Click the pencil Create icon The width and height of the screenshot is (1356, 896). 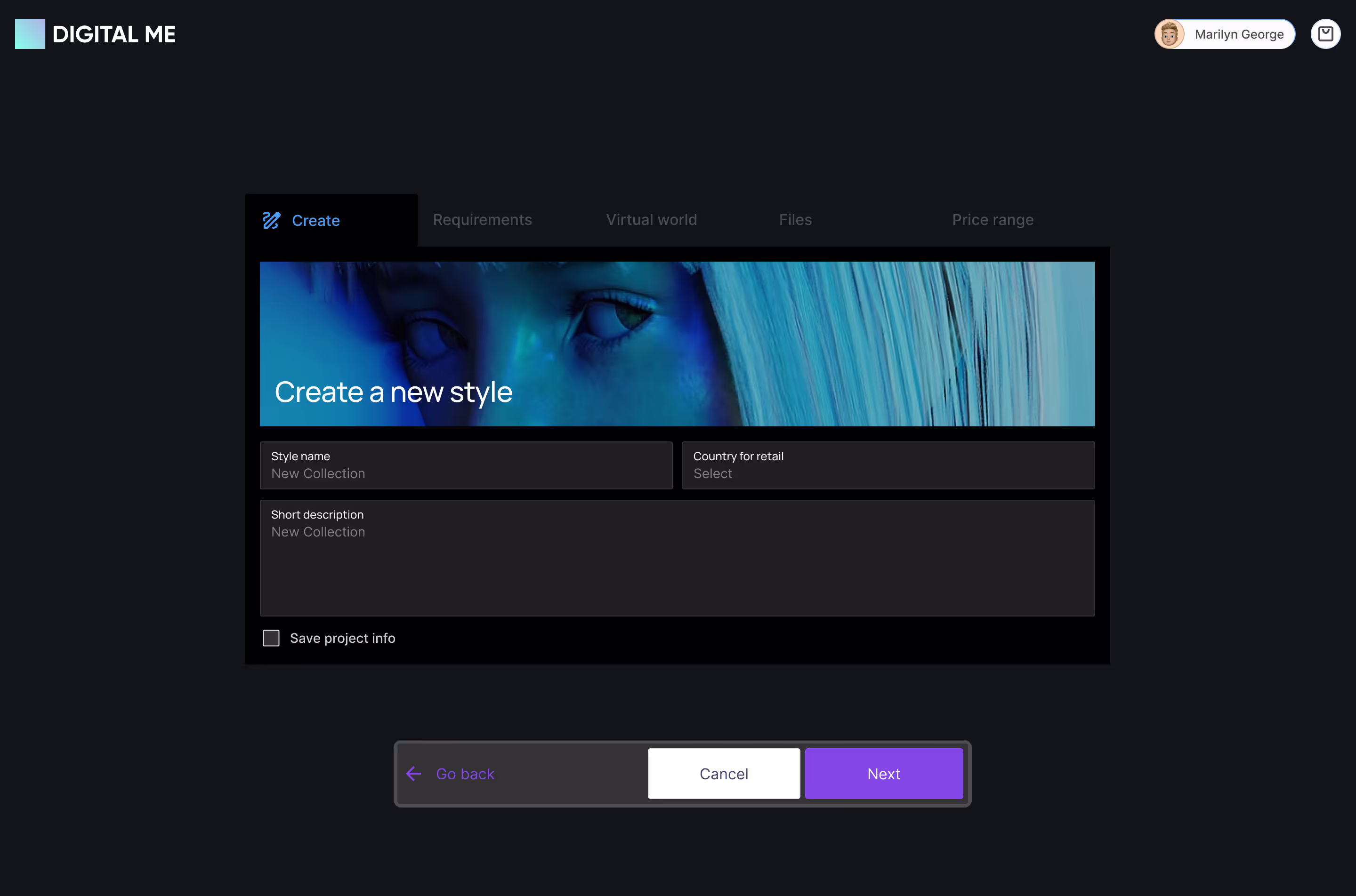(x=272, y=220)
